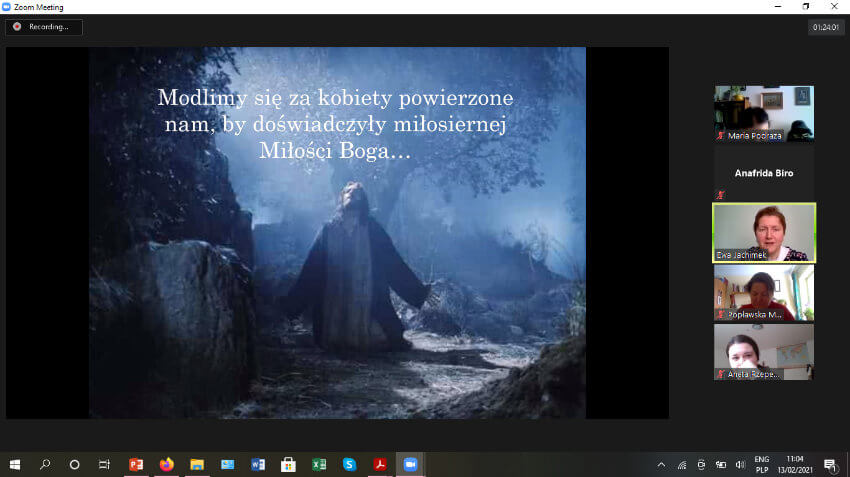Select Poplawska M. video thumbnail

click(x=763, y=292)
